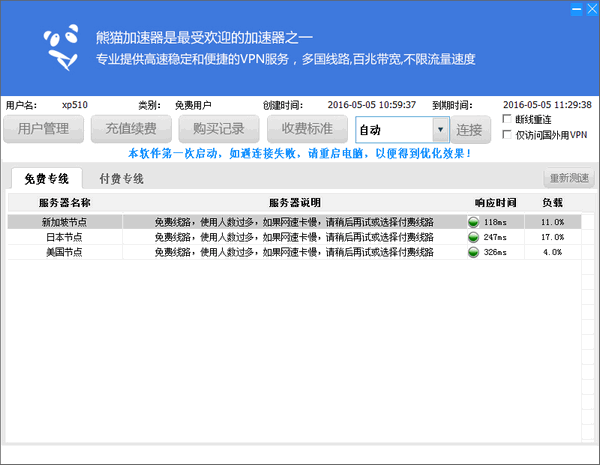This screenshot has width=600, height=465.
Task: Click 17.0% load value
Action: click(553, 237)
